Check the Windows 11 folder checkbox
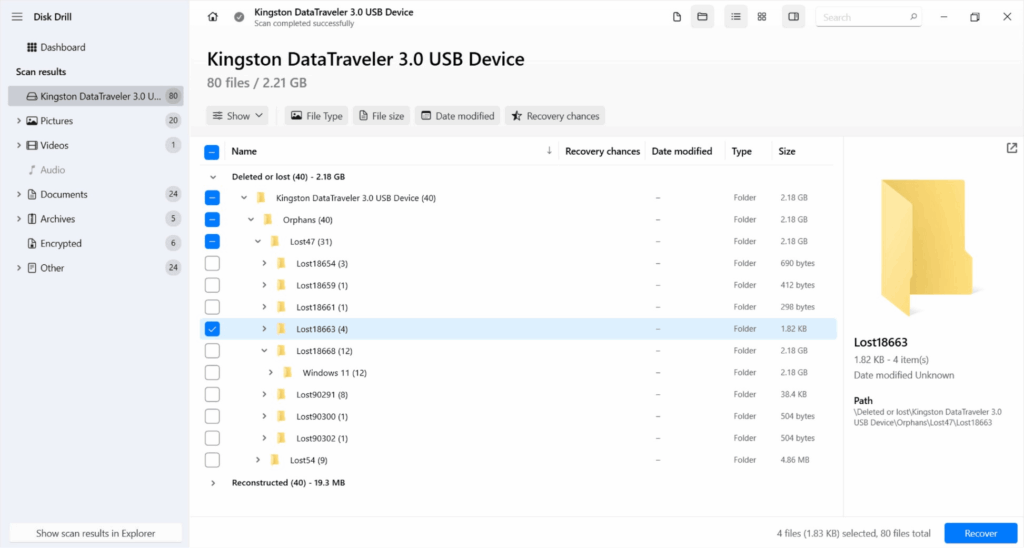 click(212, 373)
